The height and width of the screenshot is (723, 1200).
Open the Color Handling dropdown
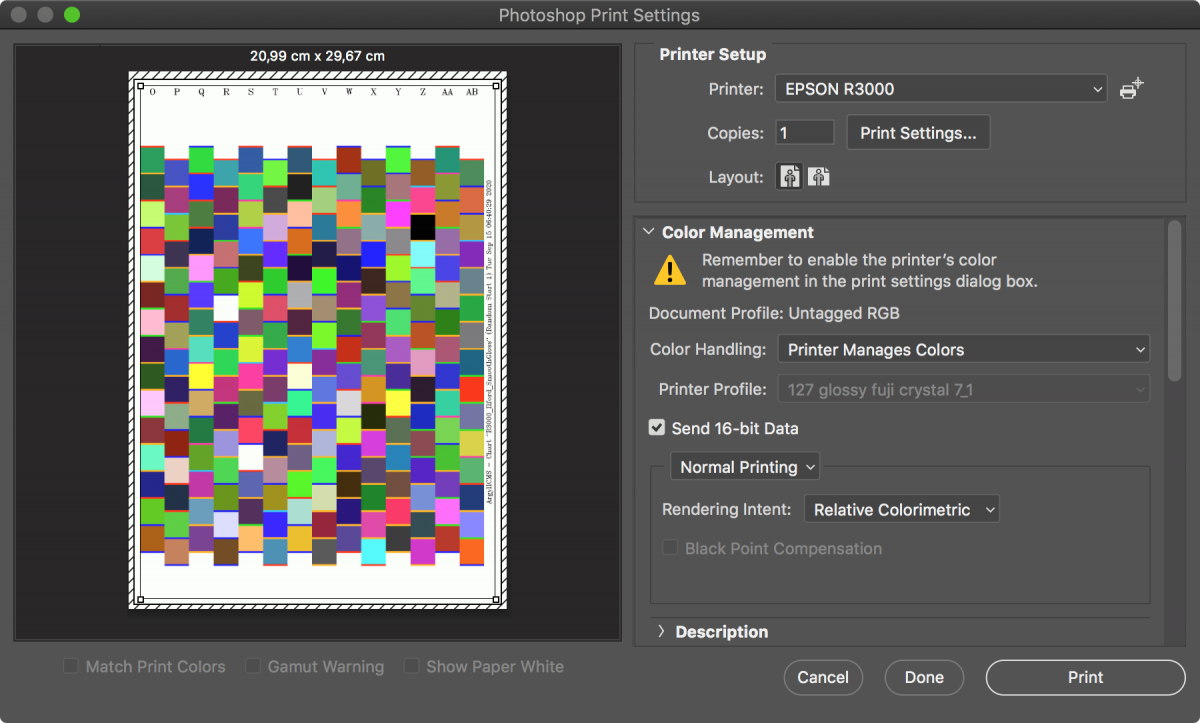963,350
